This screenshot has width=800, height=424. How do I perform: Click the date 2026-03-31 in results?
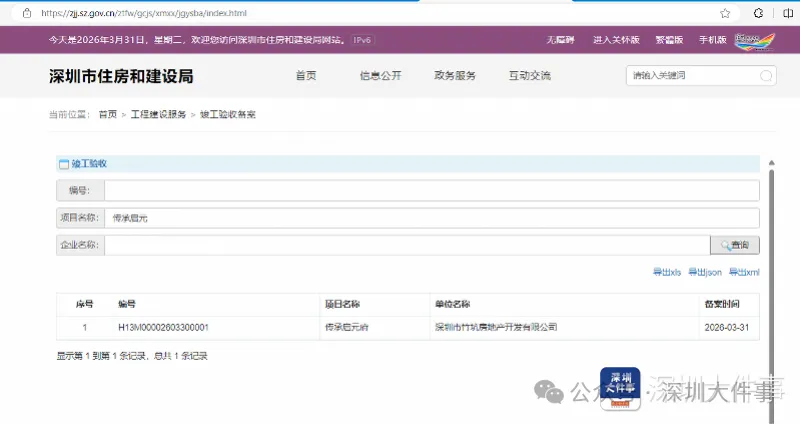[x=727, y=328]
